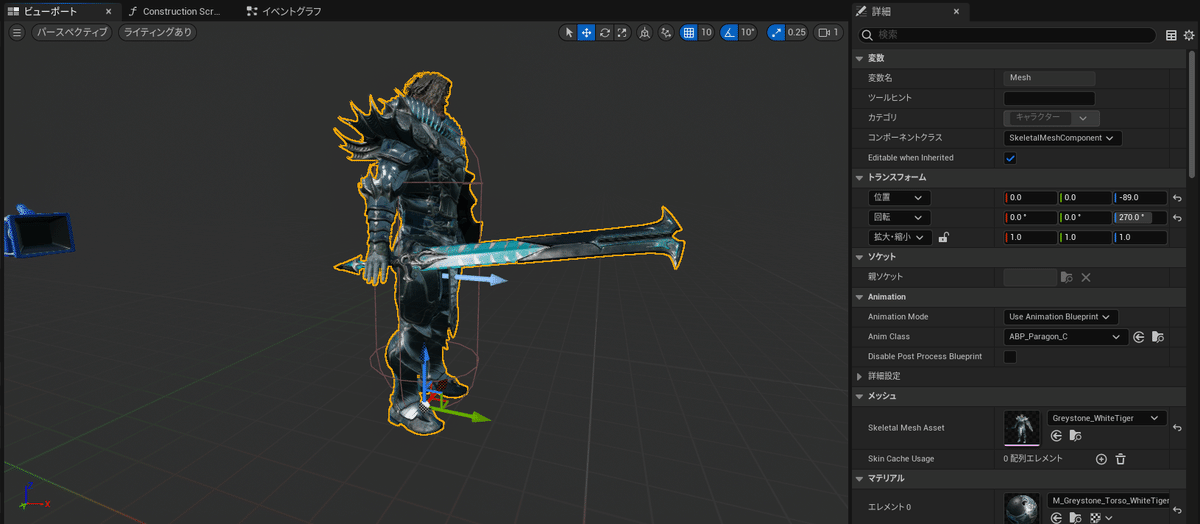Edit rotation Z value 270.0
This screenshot has height=524, width=1200.
[x=1140, y=218]
